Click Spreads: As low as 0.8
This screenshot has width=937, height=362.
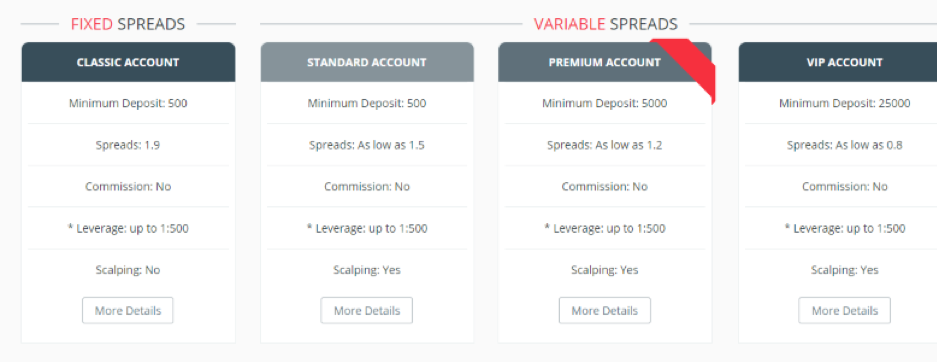point(844,145)
